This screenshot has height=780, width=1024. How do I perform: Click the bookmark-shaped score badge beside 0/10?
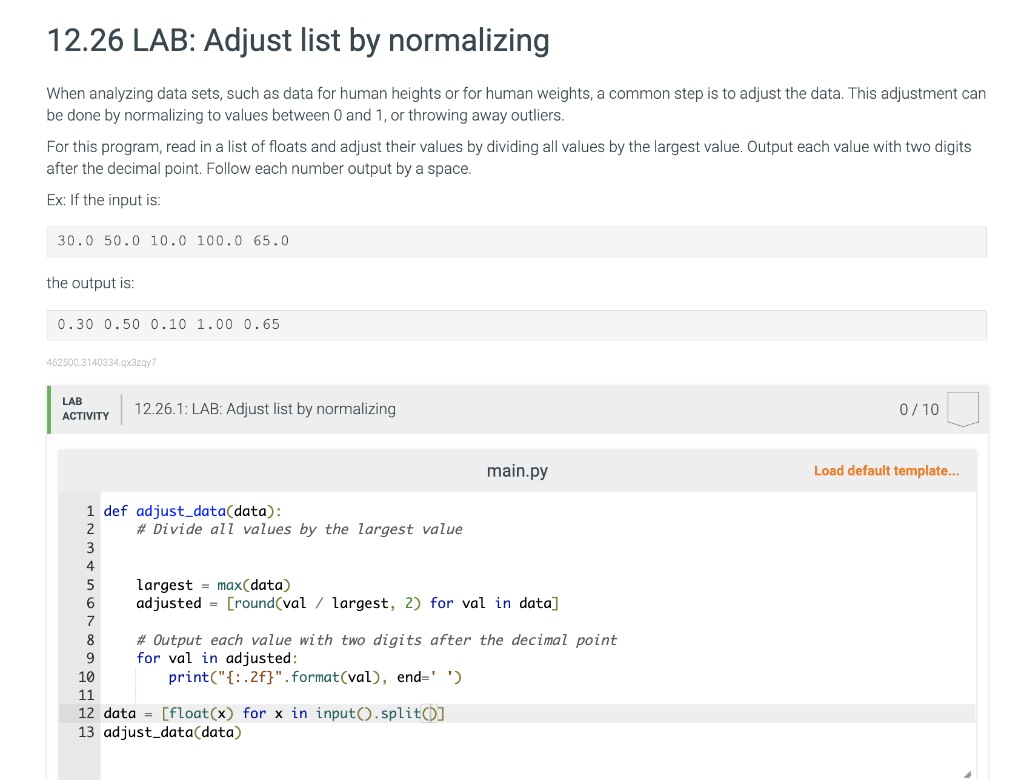[962, 408]
